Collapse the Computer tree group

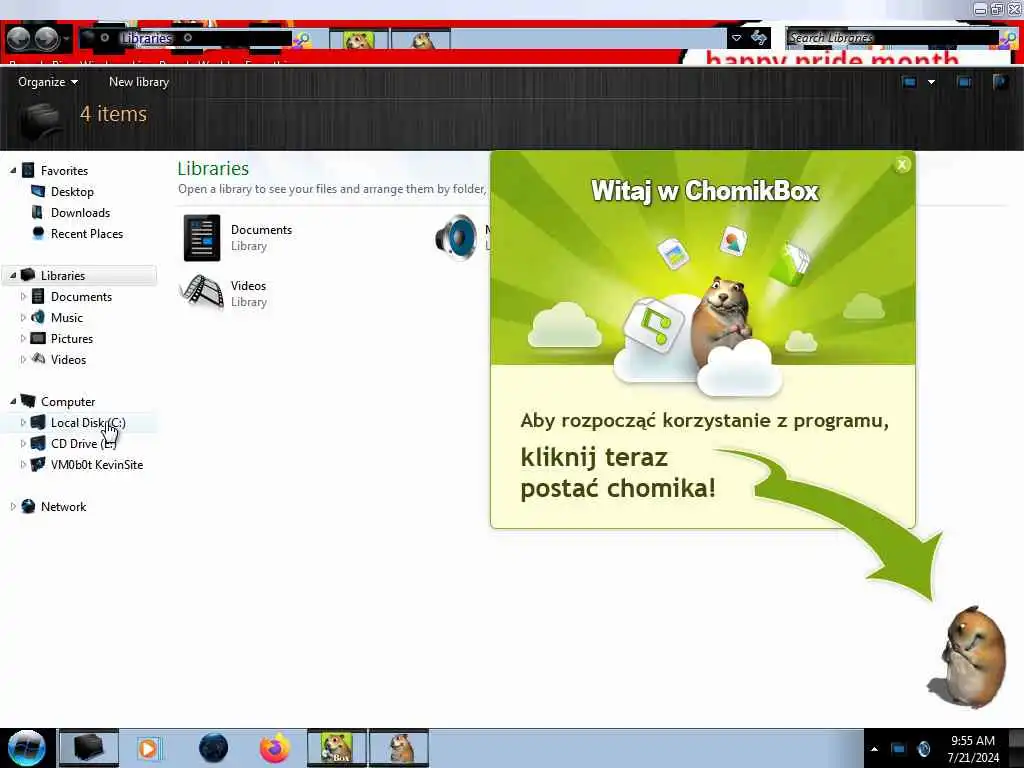click(13, 402)
